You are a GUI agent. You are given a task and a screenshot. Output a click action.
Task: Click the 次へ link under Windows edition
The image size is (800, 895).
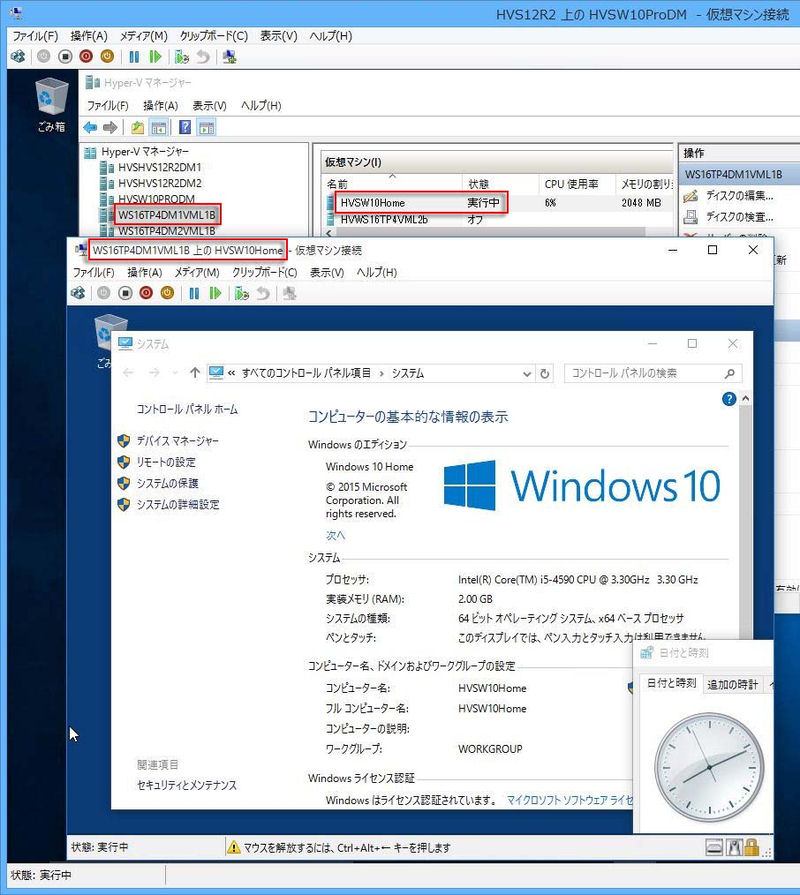coord(336,535)
